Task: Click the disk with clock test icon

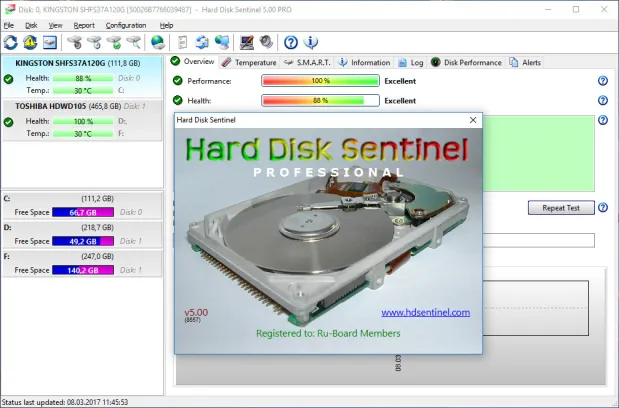Action: coord(94,42)
